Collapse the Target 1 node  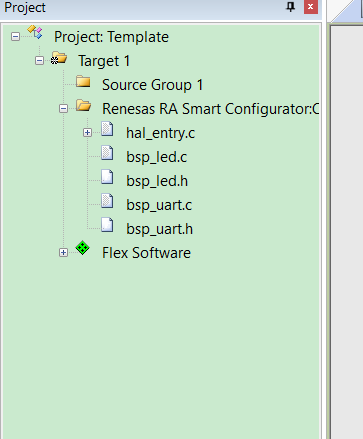39,61
